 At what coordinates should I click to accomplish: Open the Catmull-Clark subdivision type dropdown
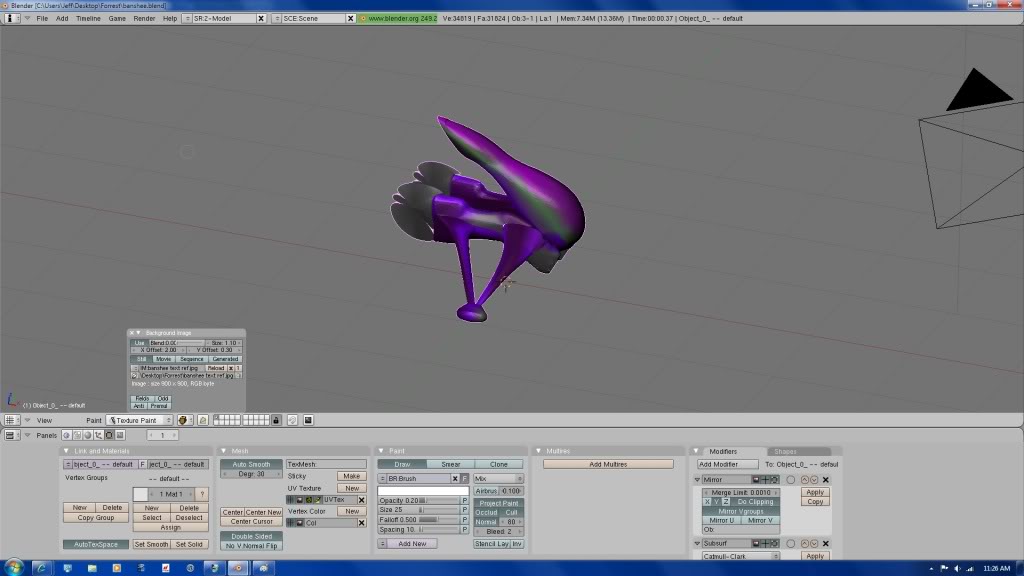[741, 556]
